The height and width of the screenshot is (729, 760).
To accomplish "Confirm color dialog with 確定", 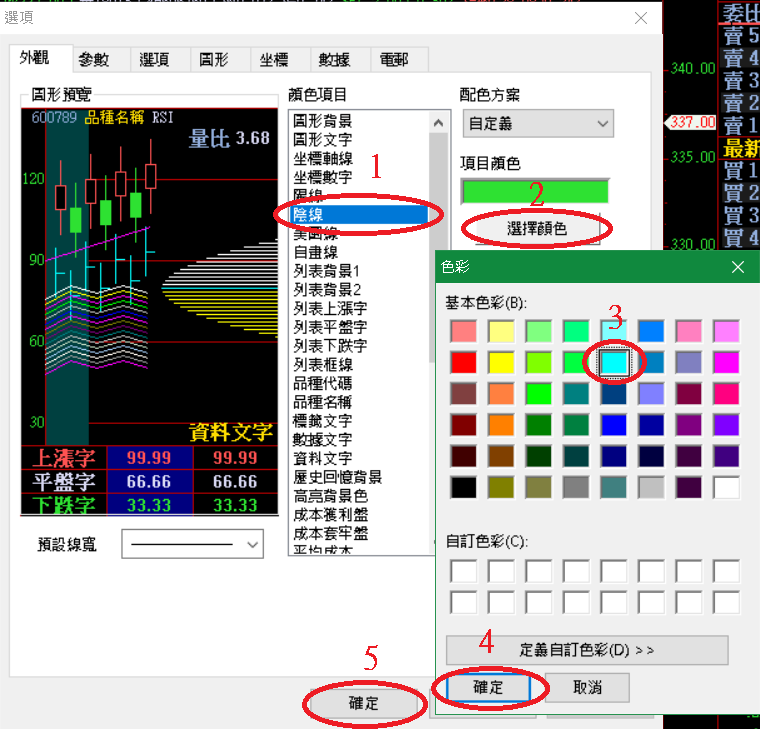I will [488, 688].
